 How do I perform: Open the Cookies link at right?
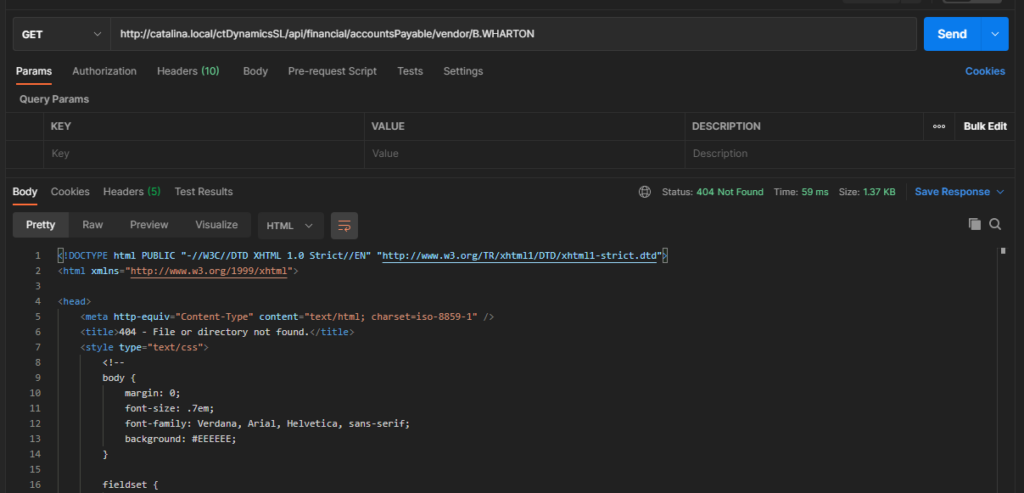coord(985,71)
